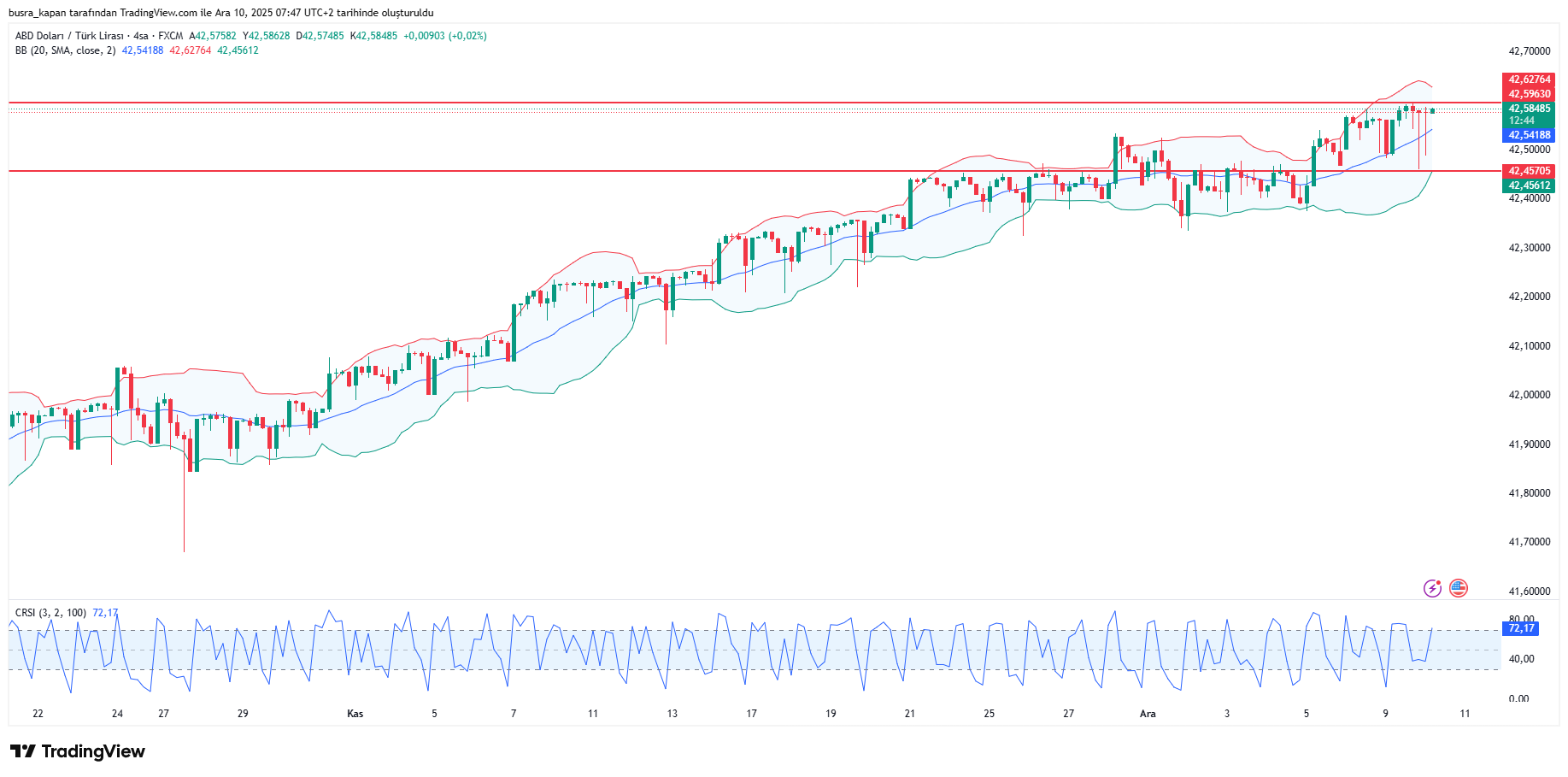Image resolution: width=1568 pixels, height=777 pixels.
Task: Click the Ara month label on time axis
Action: (x=1148, y=714)
